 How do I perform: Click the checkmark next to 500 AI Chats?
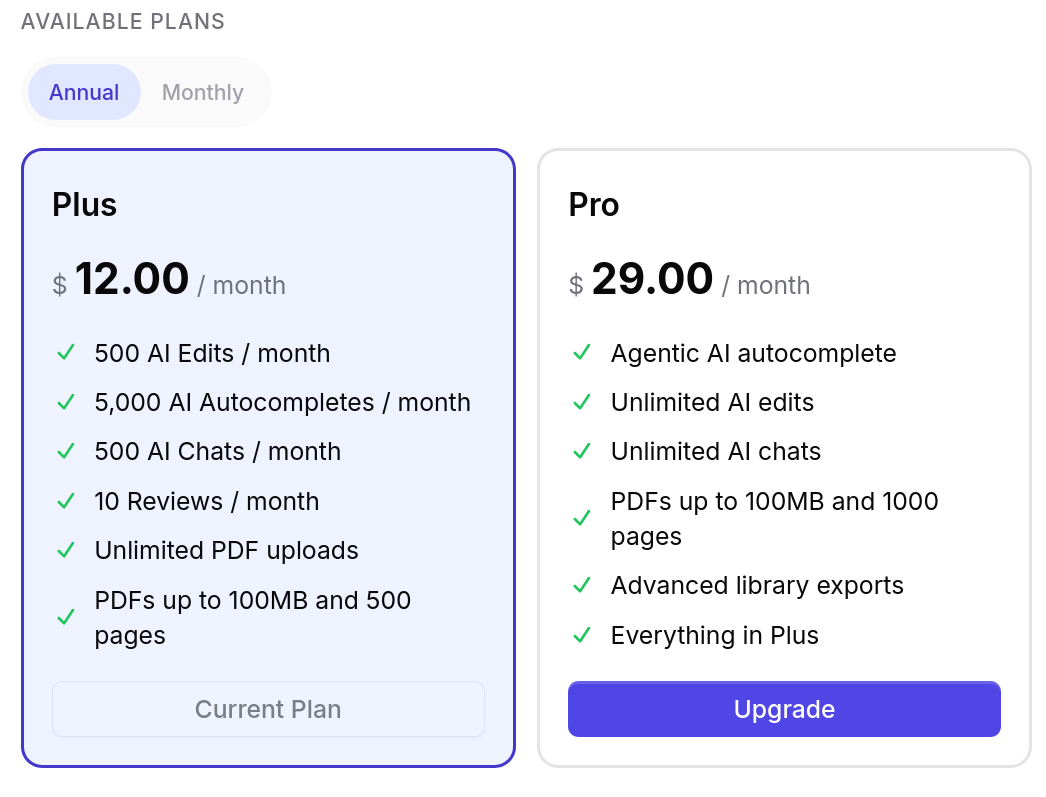[66, 451]
